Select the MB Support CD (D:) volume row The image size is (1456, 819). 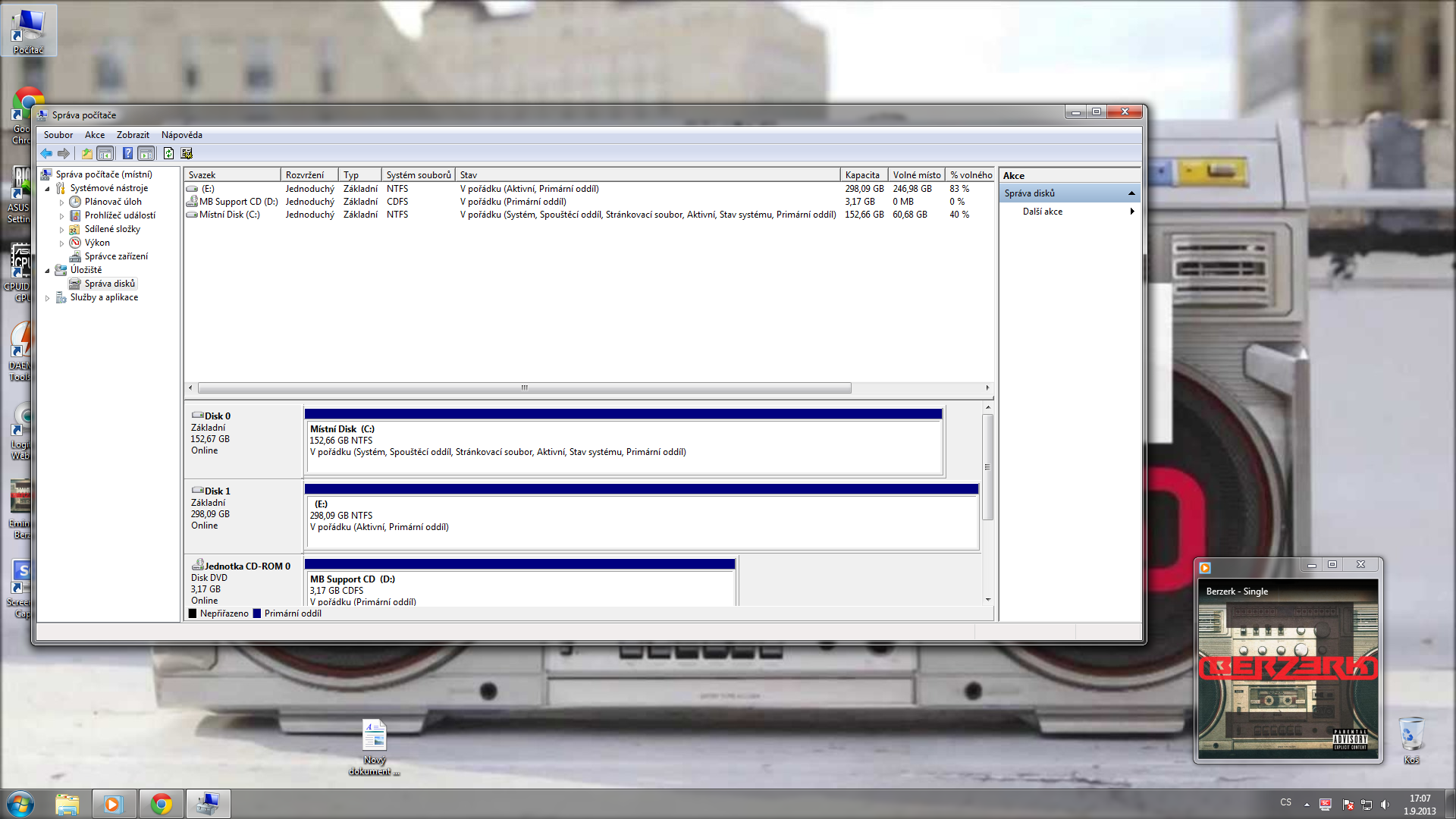[x=588, y=202]
